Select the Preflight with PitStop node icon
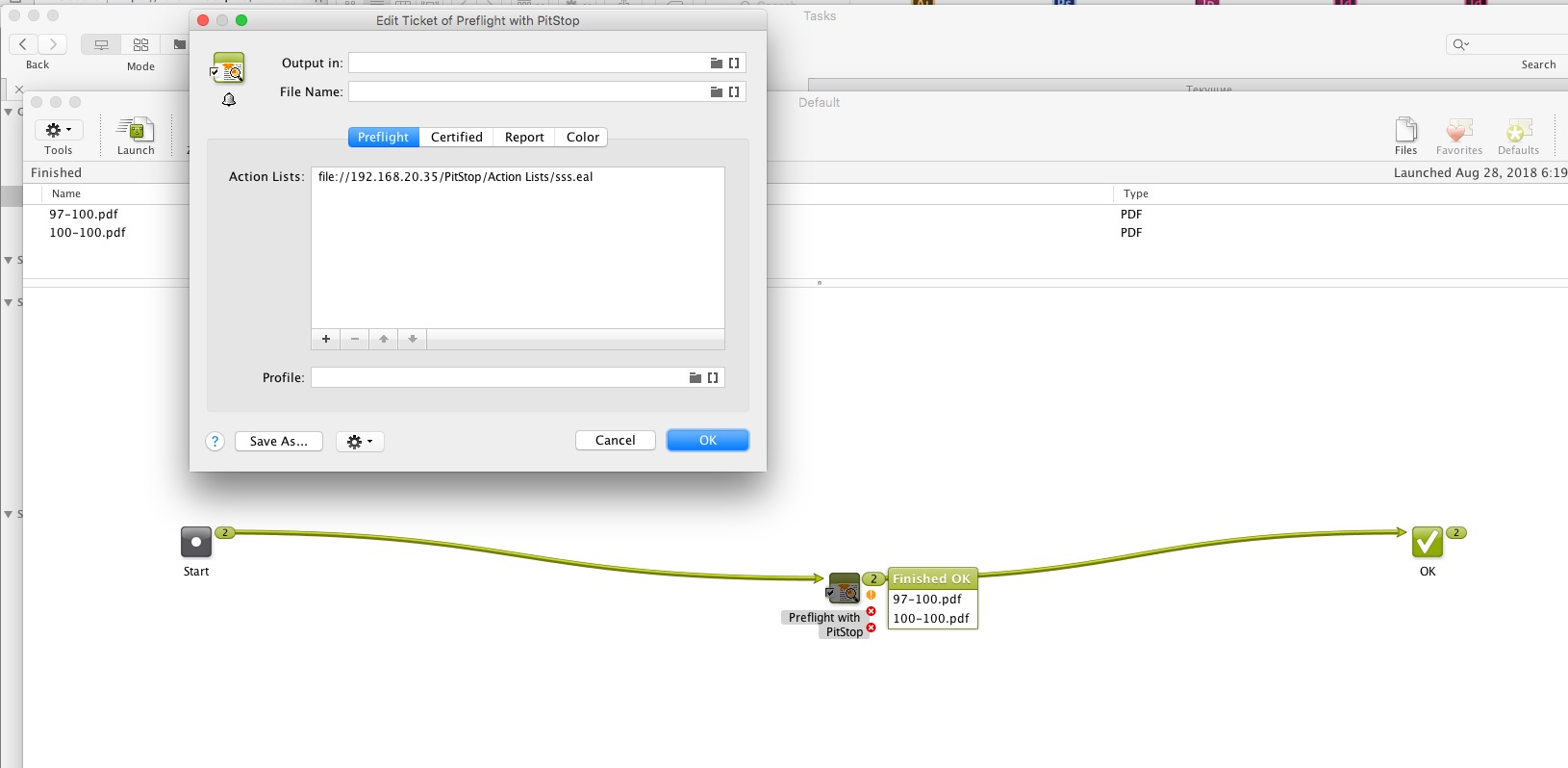Screen dimensions: 1568x768 pos(844,588)
